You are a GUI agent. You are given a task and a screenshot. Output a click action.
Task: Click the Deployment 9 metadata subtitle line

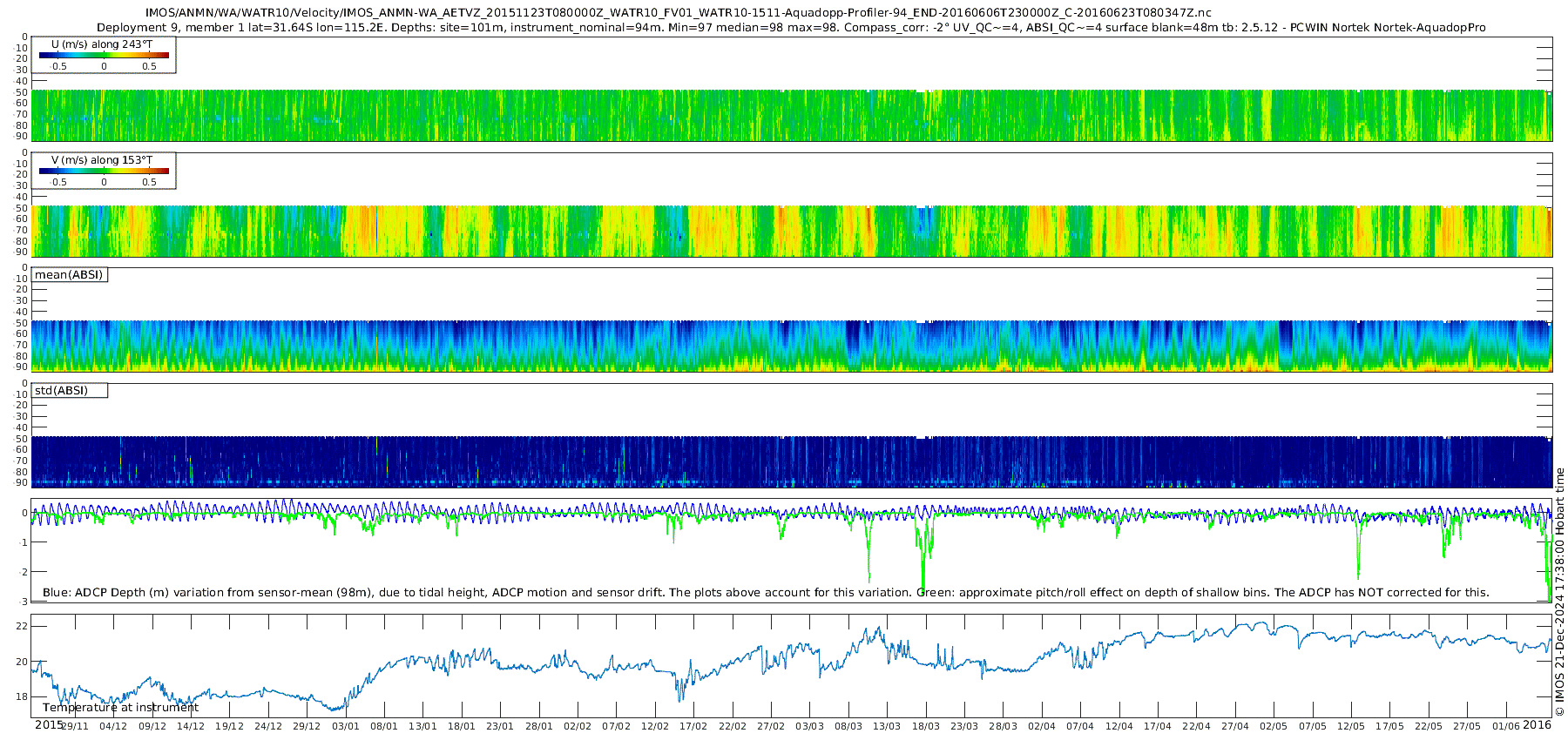[791, 28]
